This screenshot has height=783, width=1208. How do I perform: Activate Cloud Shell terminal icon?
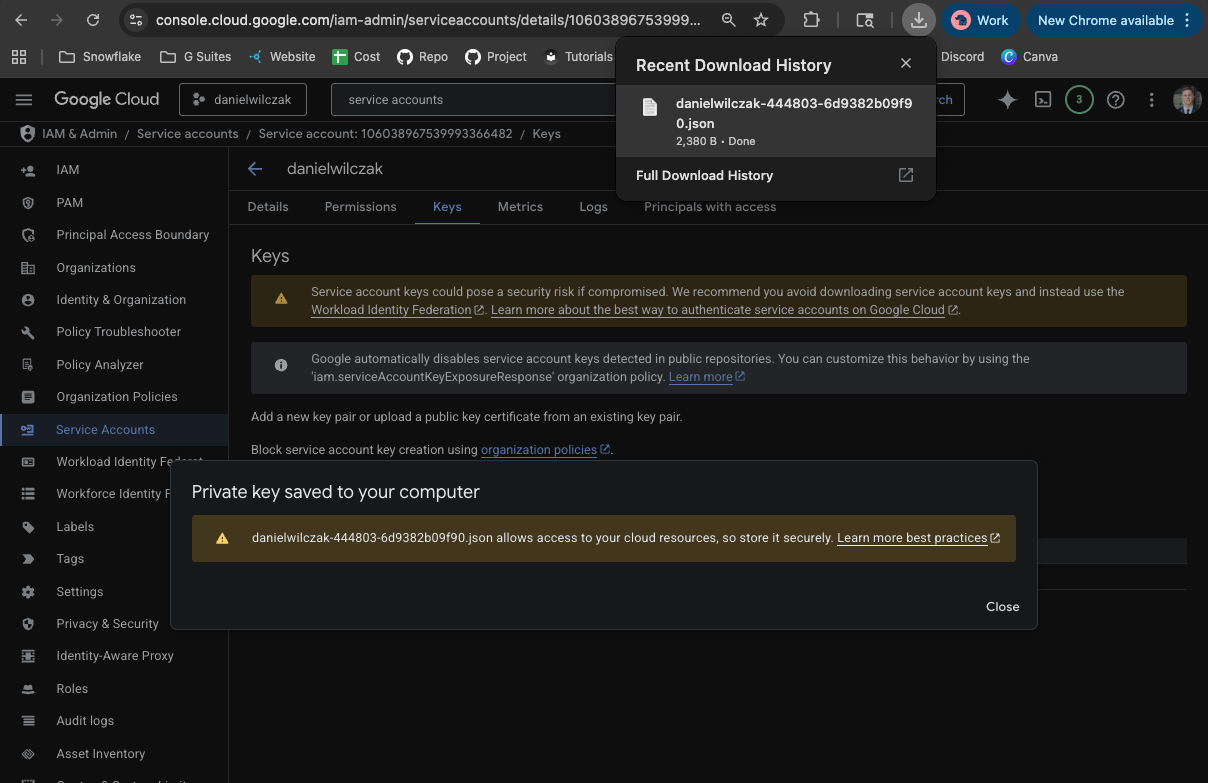pos(1043,100)
